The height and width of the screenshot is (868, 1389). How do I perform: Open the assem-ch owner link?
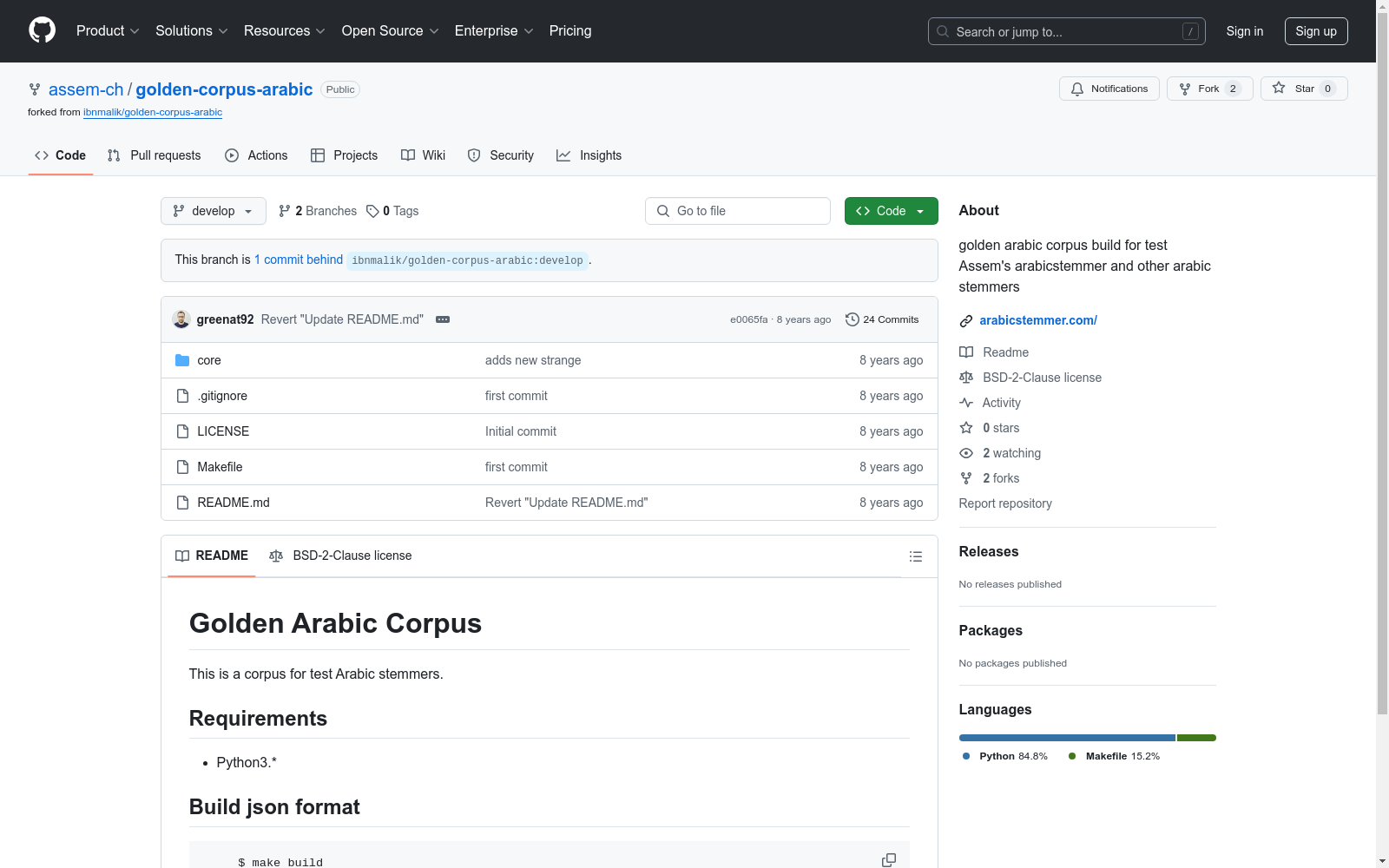click(86, 89)
